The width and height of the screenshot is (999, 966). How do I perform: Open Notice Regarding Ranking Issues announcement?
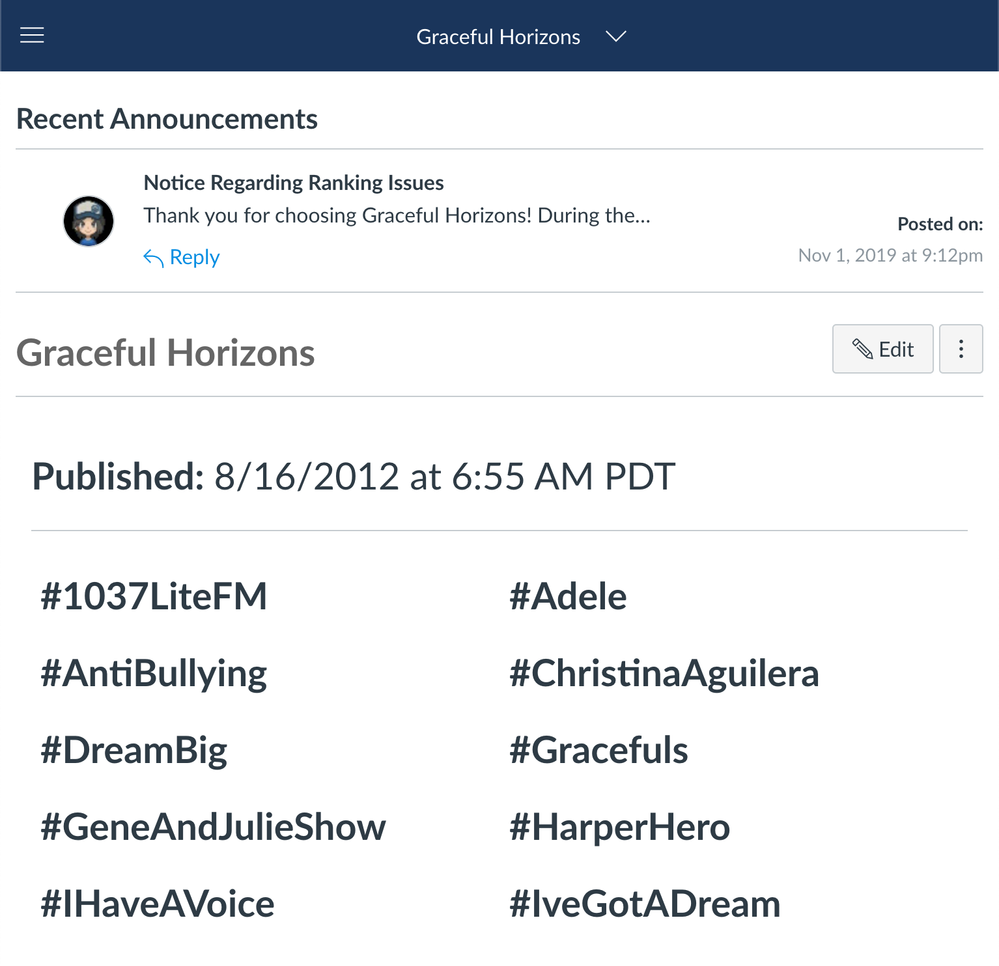(293, 183)
